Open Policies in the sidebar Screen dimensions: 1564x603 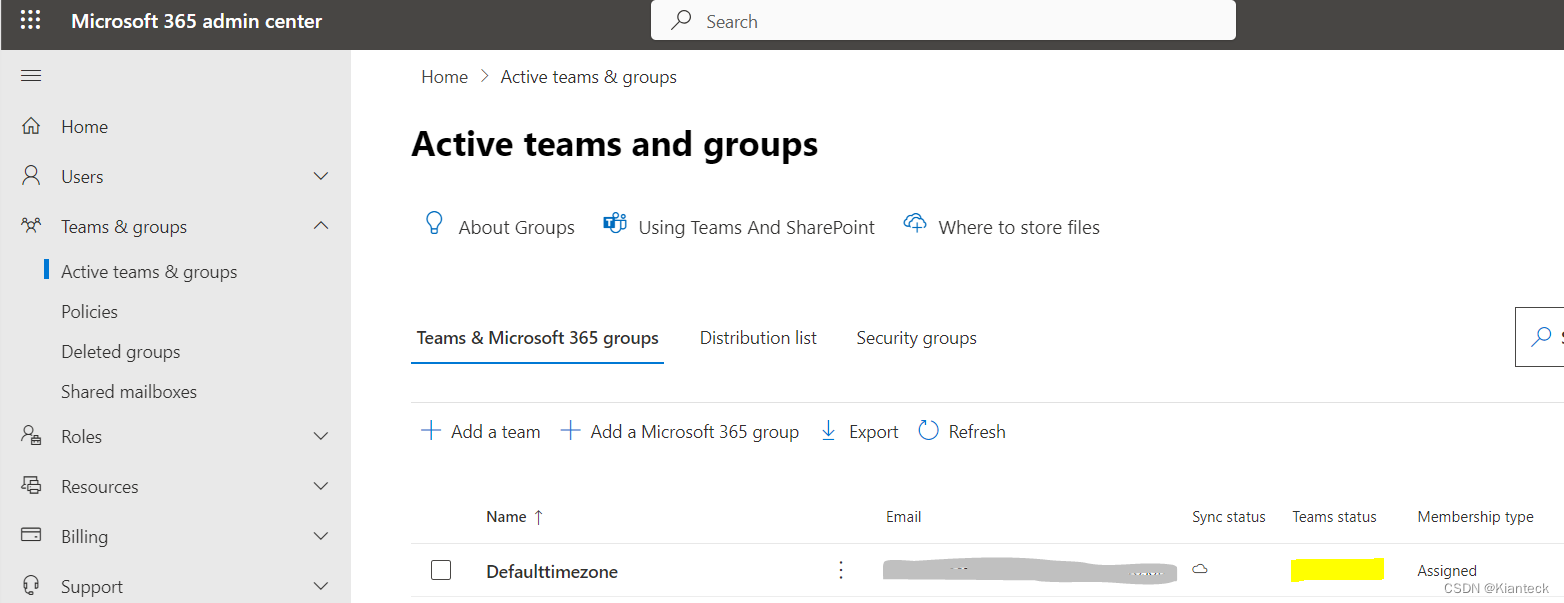(x=89, y=312)
